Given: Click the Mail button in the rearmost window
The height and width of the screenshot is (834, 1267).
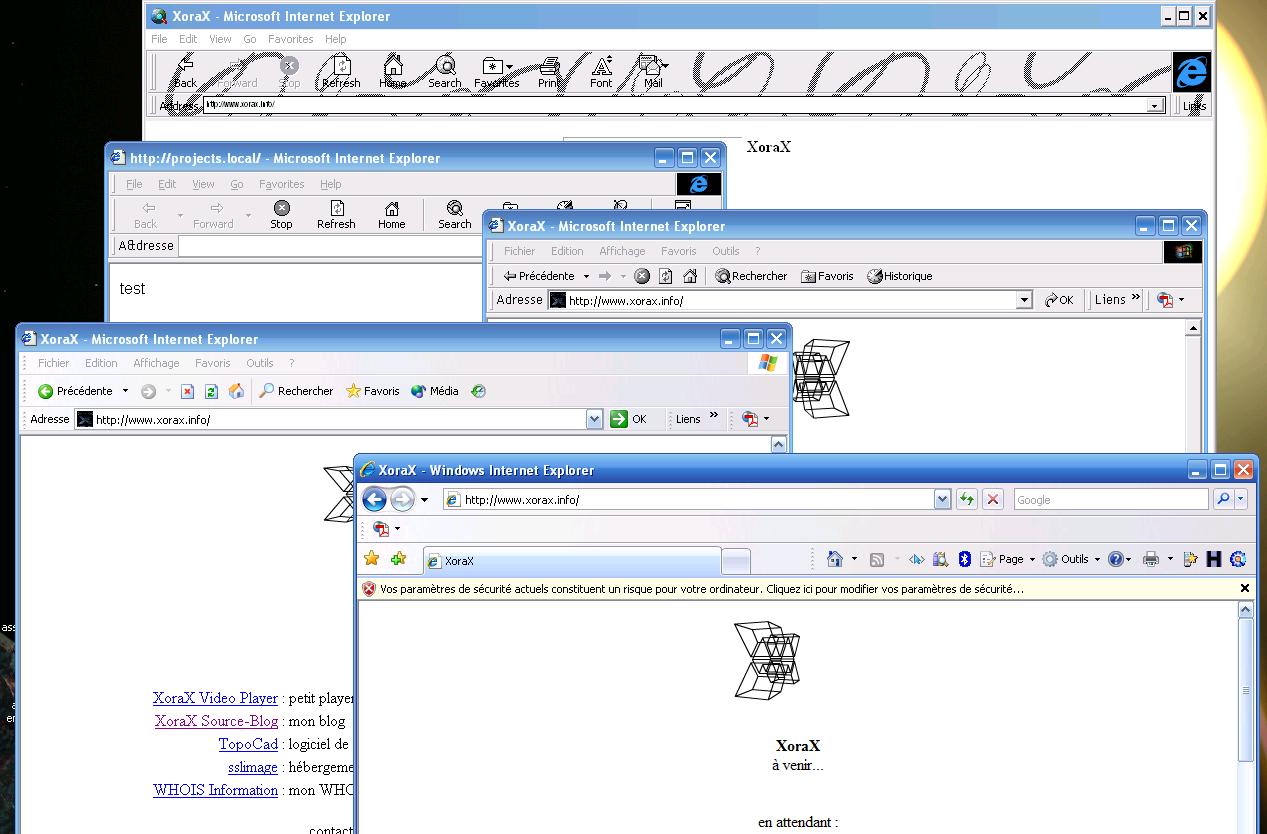Looking at the screenshot, I should point(653,73).
